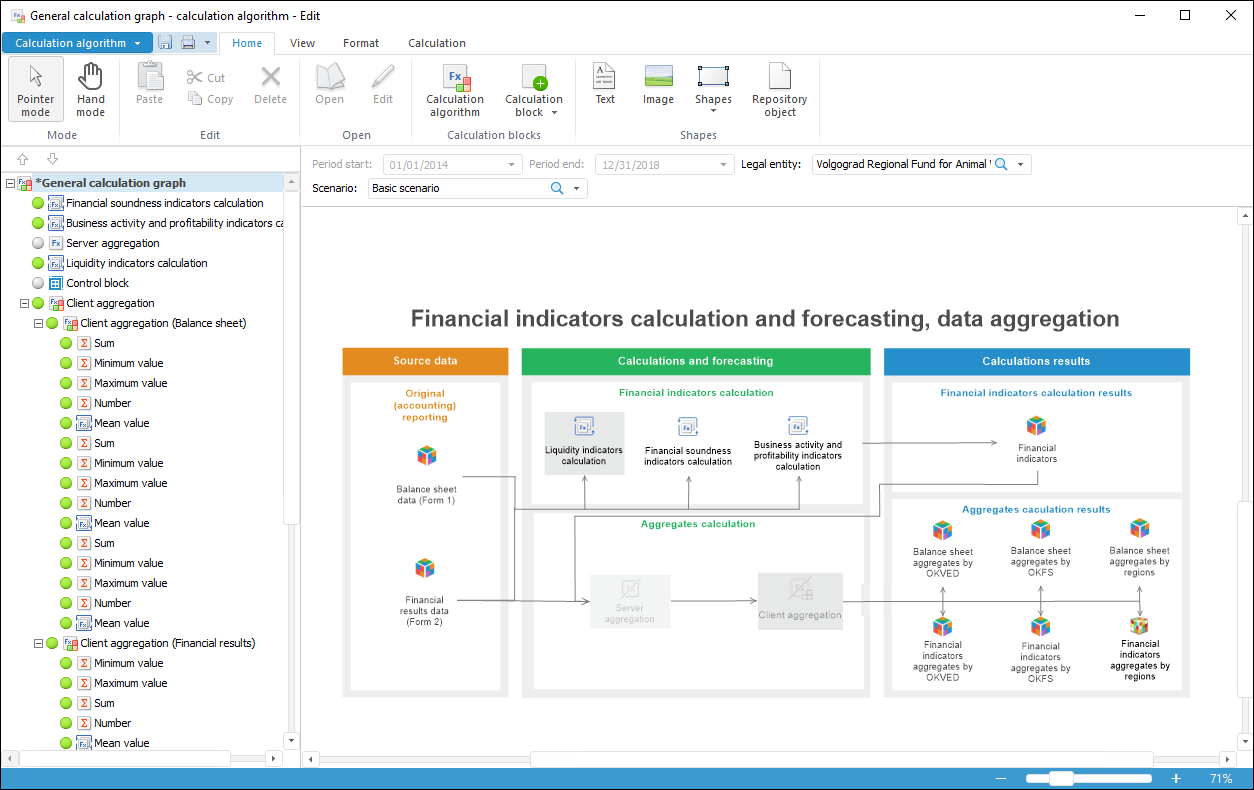Toggle status circle of Business activity indicators
1254x790 pixels.
tap(38, 223)
